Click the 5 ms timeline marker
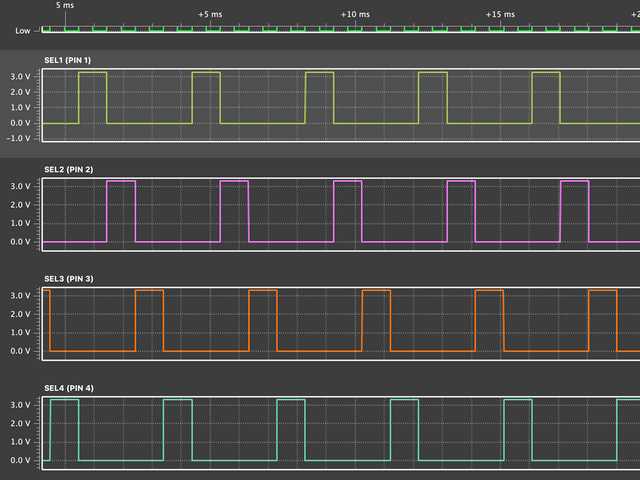640x480 pixels. click(65, 5)
